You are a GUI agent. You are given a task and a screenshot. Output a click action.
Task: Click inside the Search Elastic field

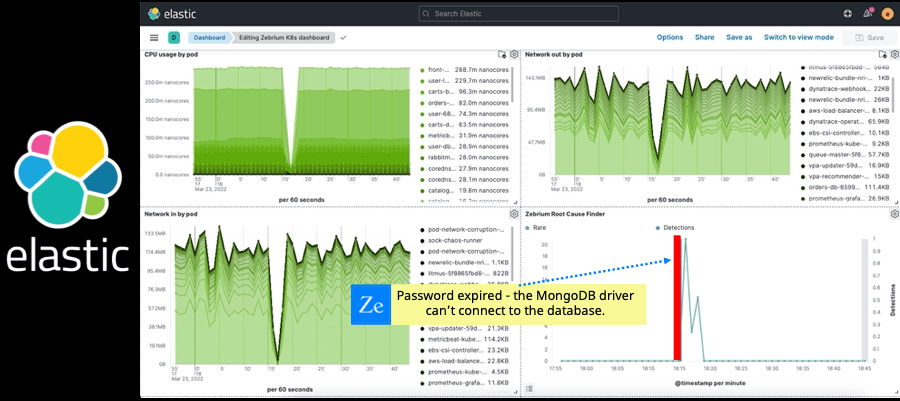coord(519,14)
